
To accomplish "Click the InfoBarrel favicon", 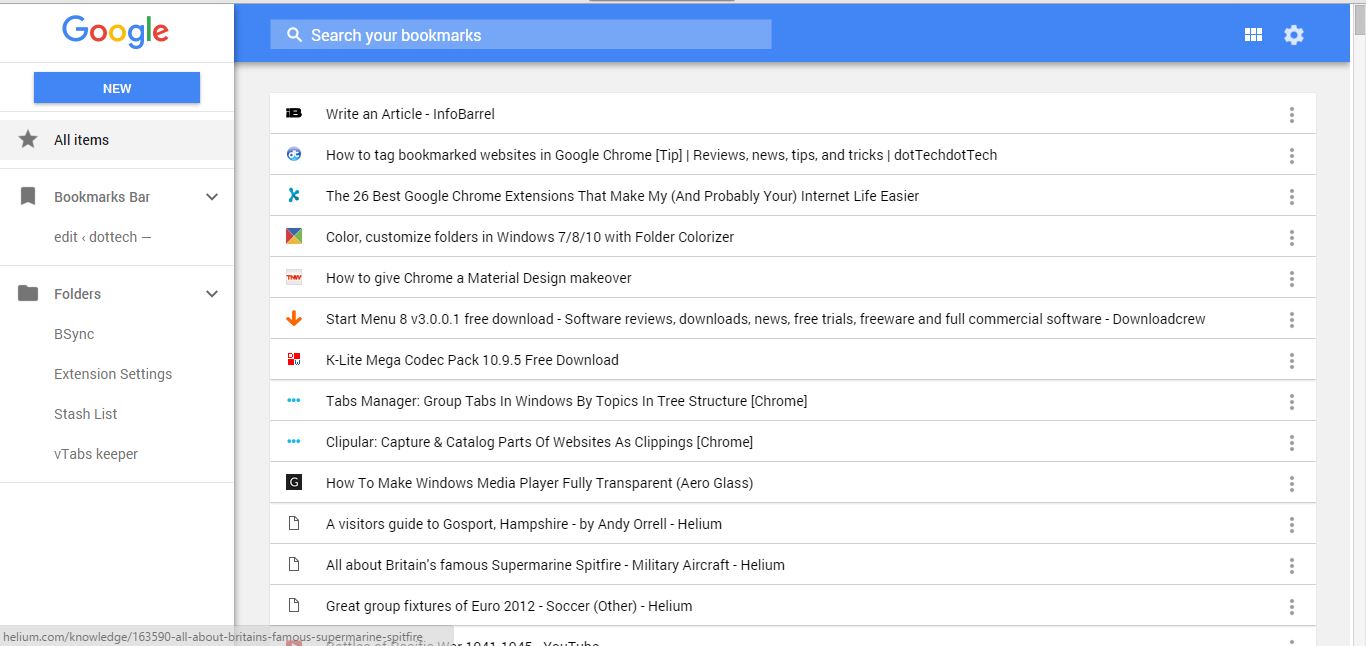I will point(293,113).
